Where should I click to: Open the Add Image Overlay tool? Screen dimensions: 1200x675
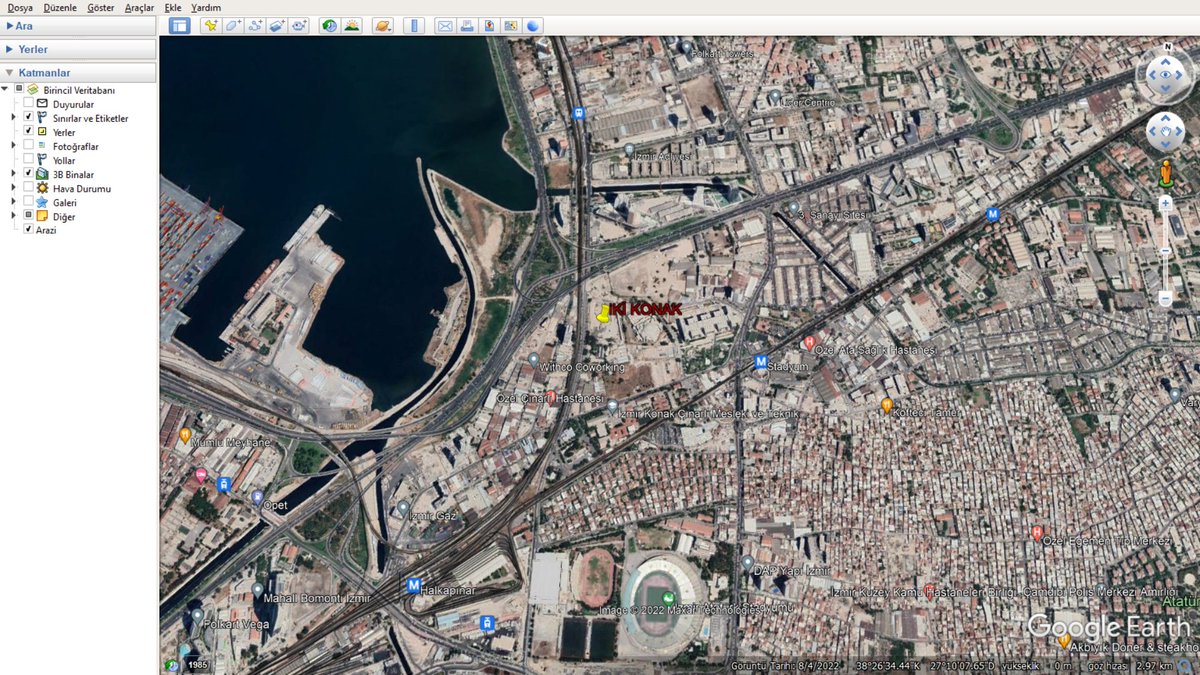(277, 25)
